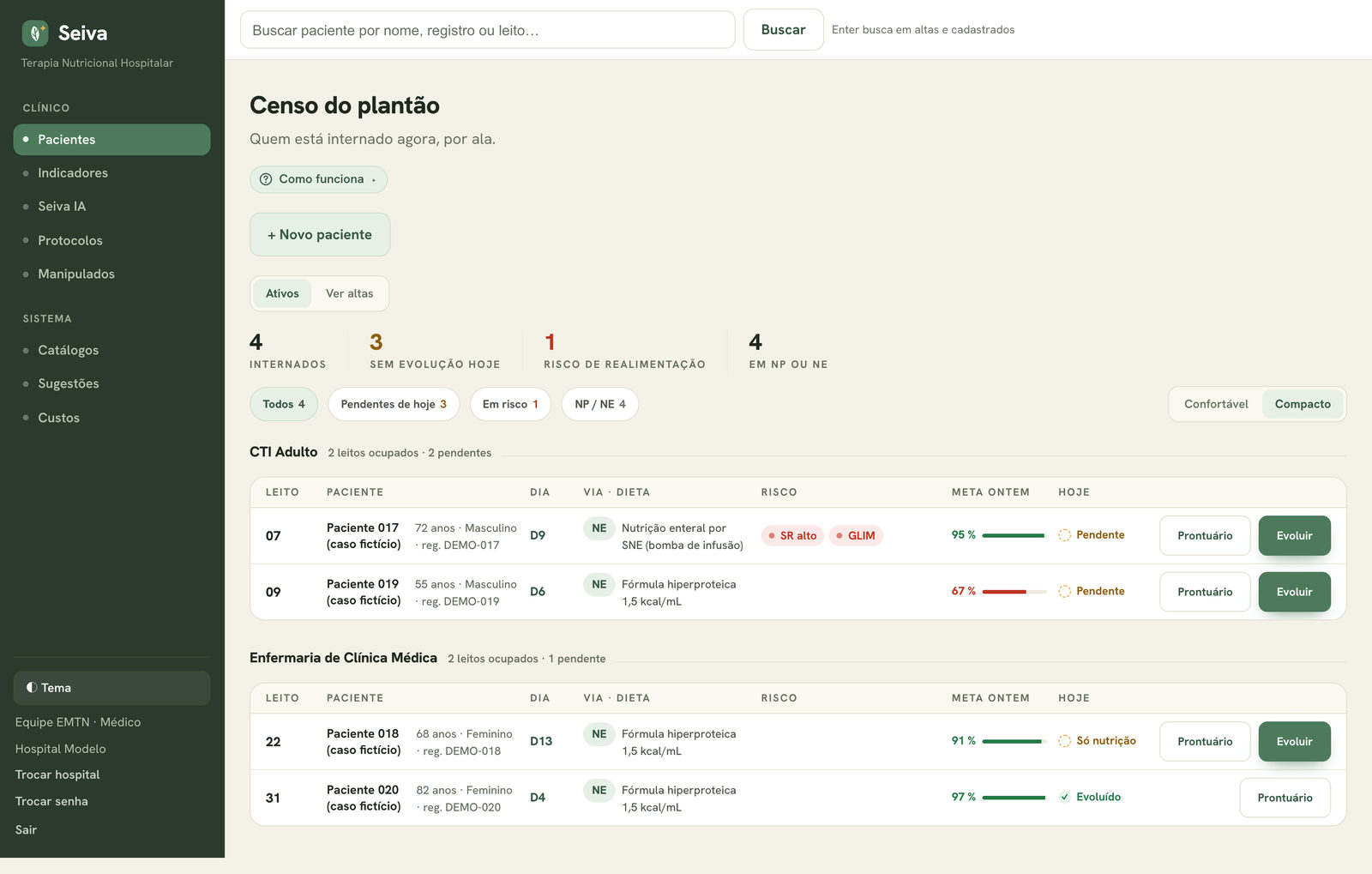The image size is (1372, 874).
Task: Open Custos in the sidebar
Action: click(111, 419)
